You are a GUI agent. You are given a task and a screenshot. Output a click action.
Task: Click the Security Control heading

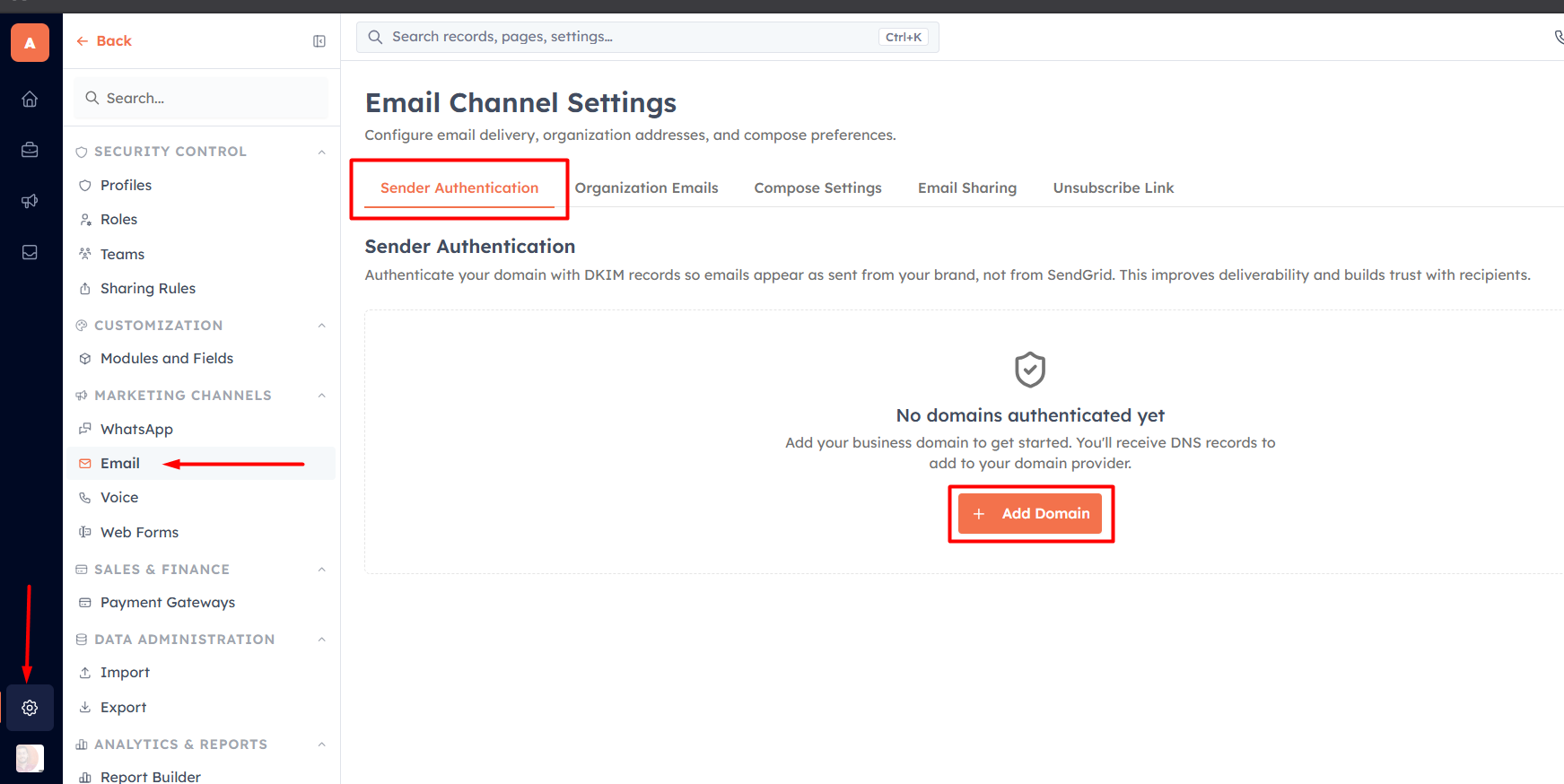pyautogui.click(x=170, y=152)
